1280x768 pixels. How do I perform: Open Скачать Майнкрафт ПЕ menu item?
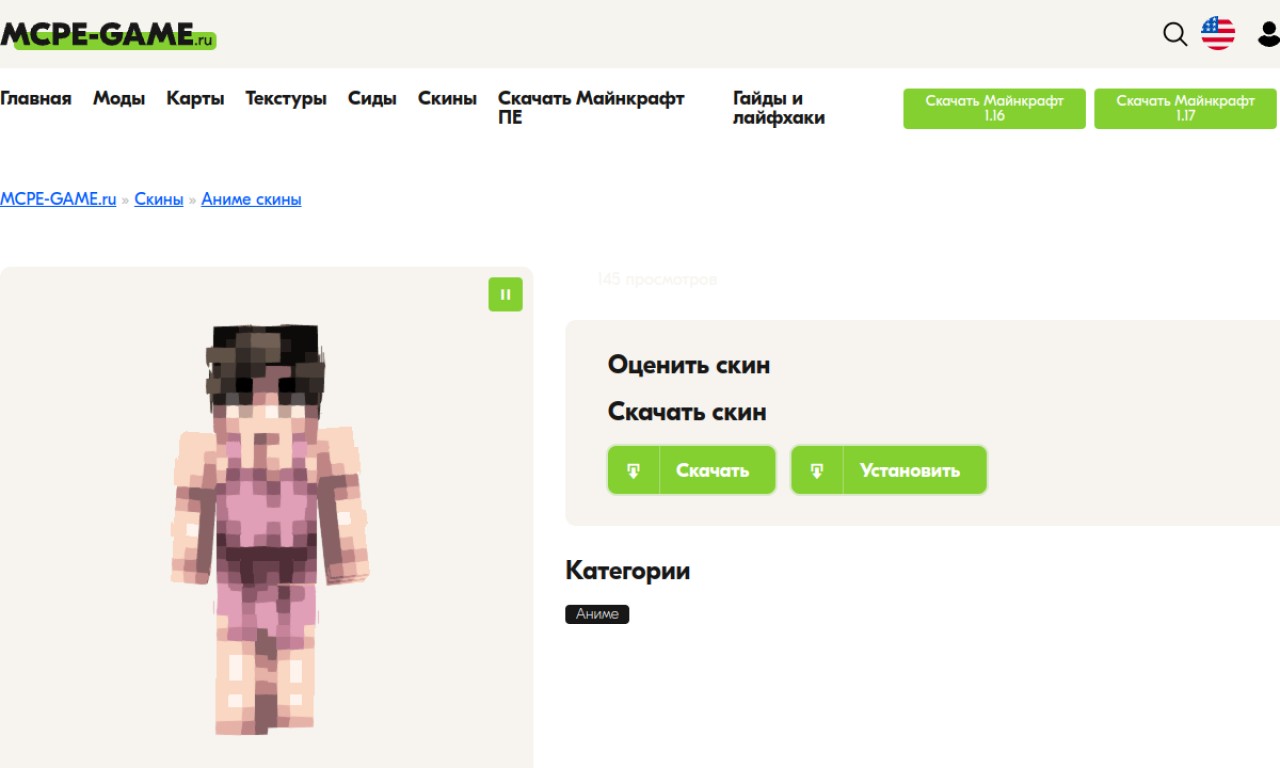pos(591,108)
